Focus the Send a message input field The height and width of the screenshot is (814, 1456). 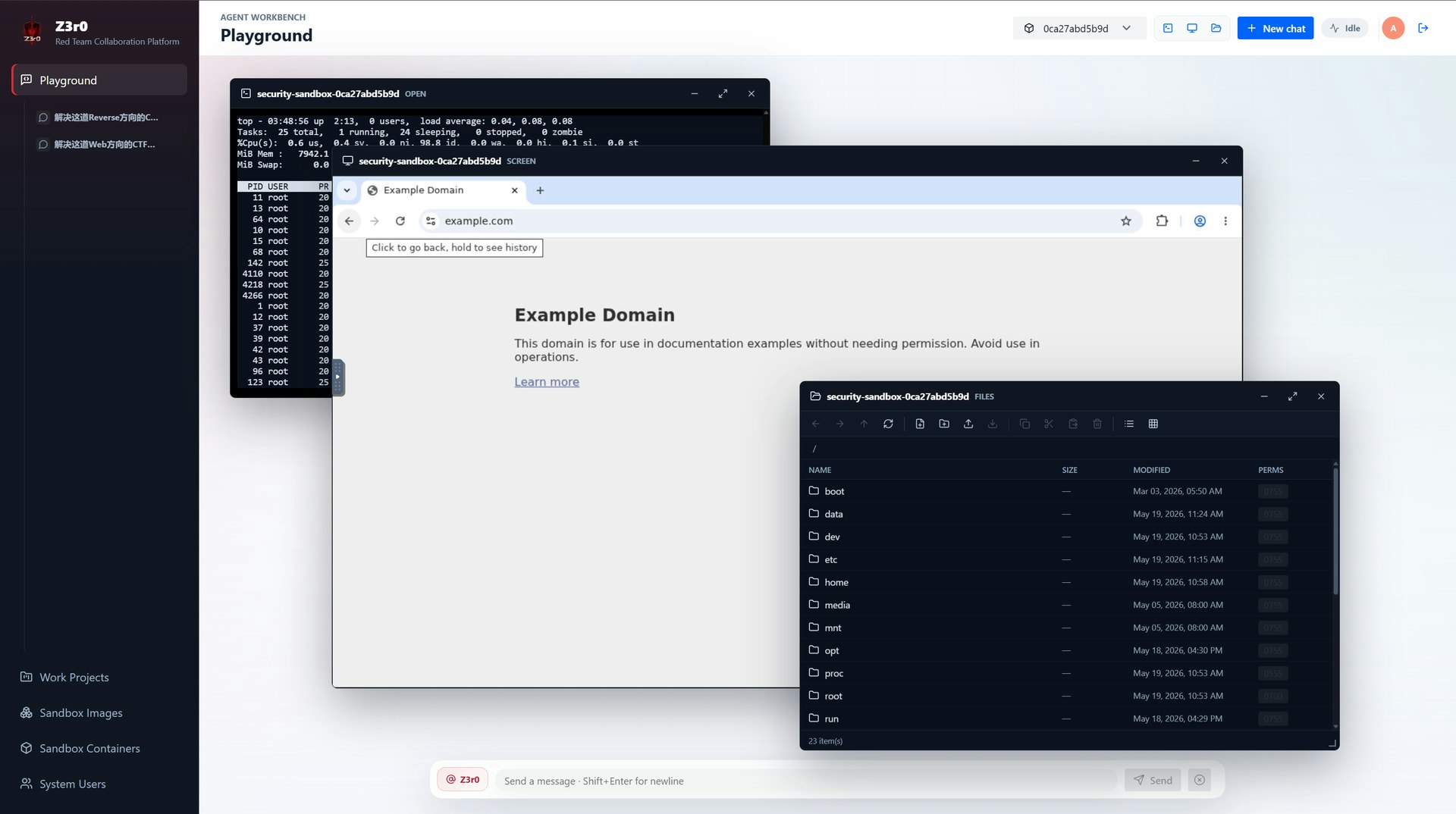point(806,781)
